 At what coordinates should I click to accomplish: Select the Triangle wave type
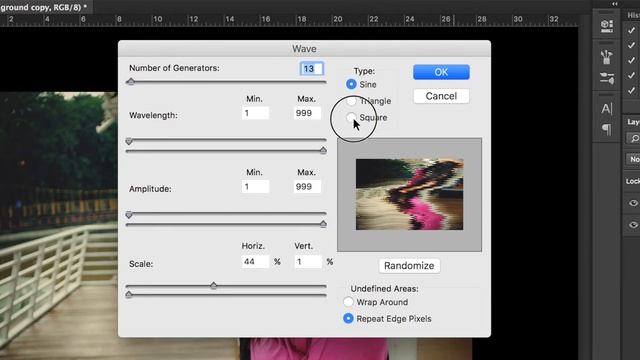(x=351, y=101)
